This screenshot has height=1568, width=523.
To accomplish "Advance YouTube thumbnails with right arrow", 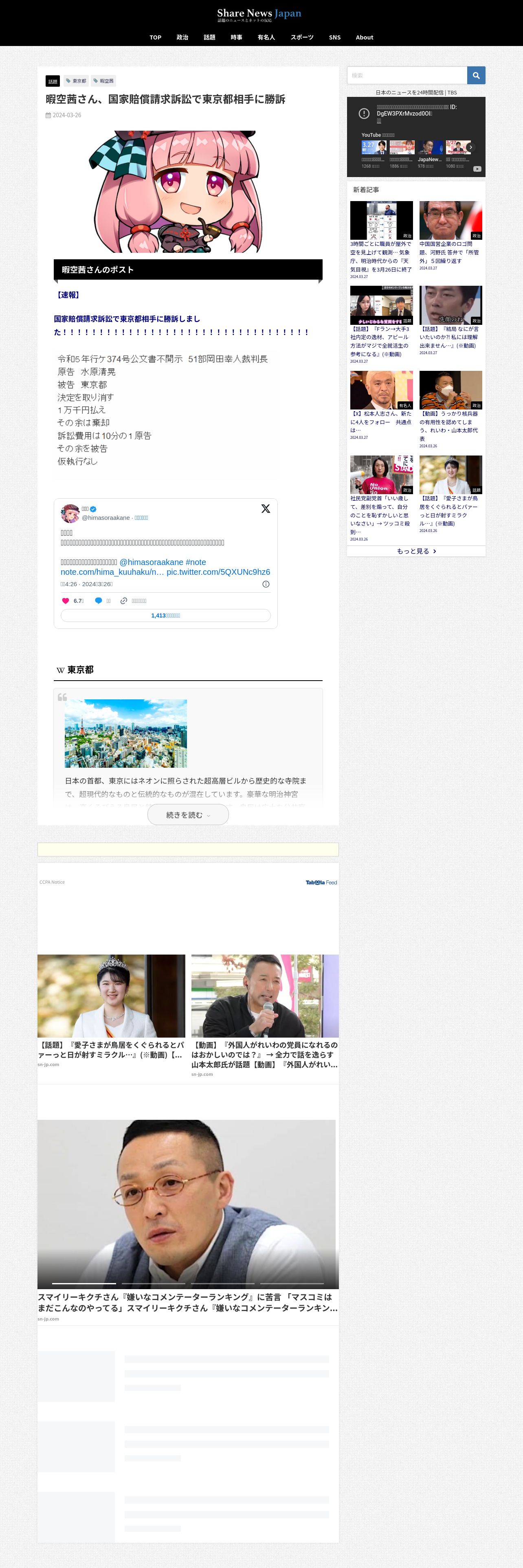I will pos(470,147).
